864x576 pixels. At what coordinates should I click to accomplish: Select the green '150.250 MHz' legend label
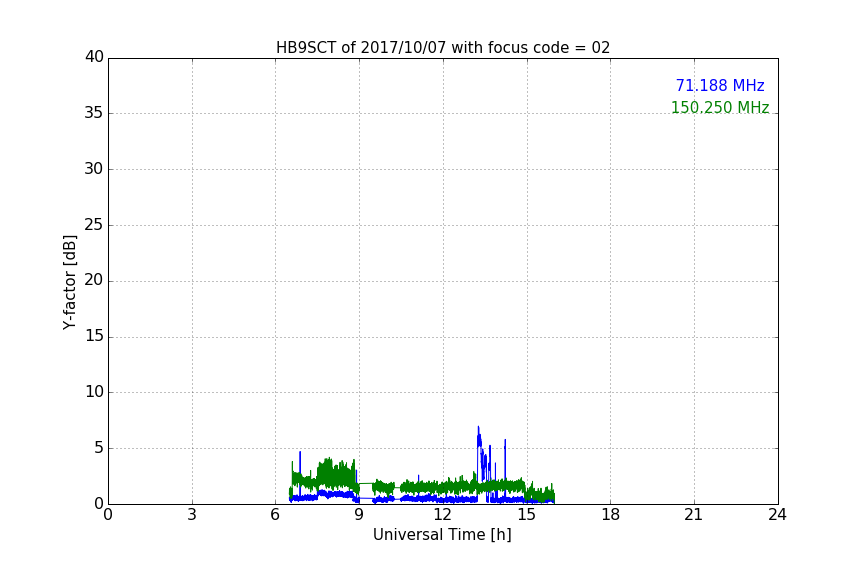pyautogui.click(x=720, y=107)
